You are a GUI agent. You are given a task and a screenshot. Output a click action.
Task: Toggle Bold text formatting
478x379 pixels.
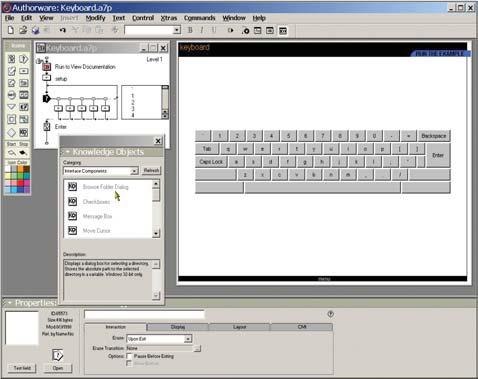pos(190,30)
